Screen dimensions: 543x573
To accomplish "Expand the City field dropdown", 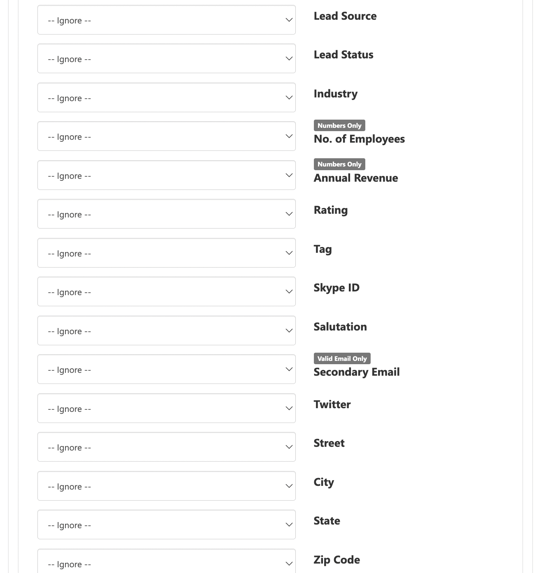I will 166,486.
